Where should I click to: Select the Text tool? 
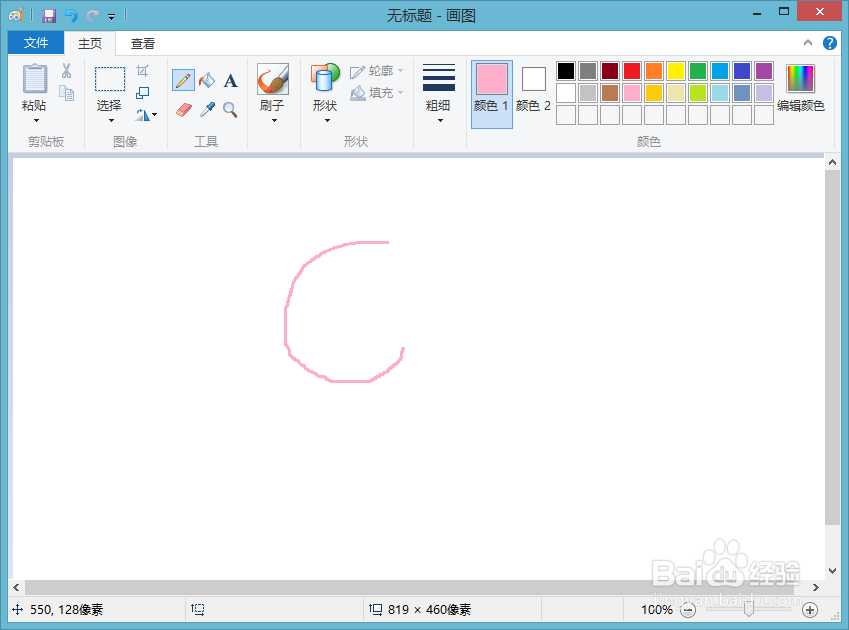(x=229, y=80)
